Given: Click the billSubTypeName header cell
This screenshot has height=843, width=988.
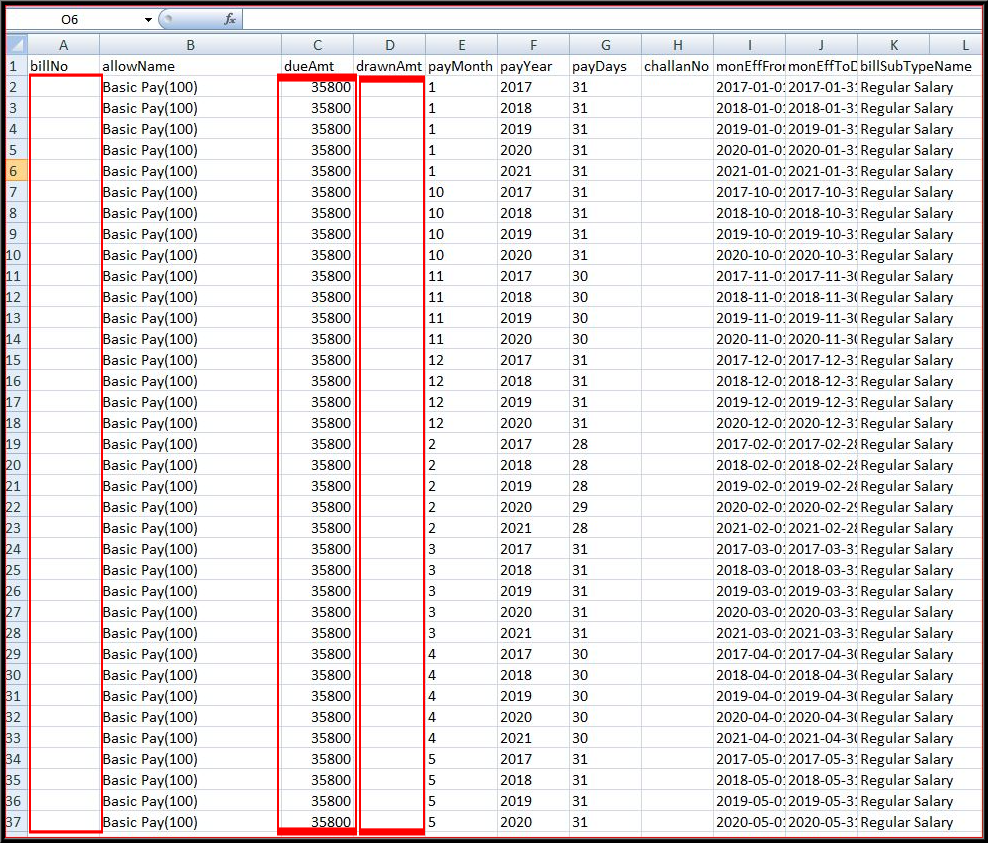Looking at the screenshot, I should coord(916,66).
